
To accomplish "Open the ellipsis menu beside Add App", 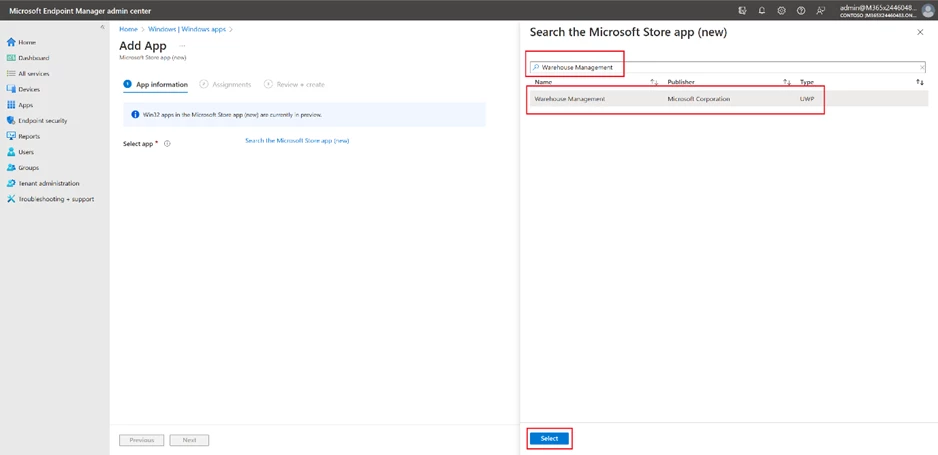I will (x=182, y=45).
